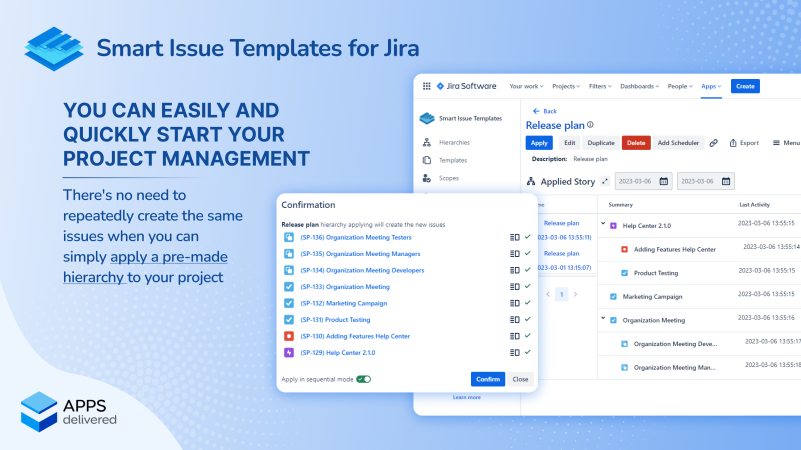Viewport: 801px width, 450px height.
Task: Click subtask icon for Organization Meeting Man... row
Action: (624, 368)
